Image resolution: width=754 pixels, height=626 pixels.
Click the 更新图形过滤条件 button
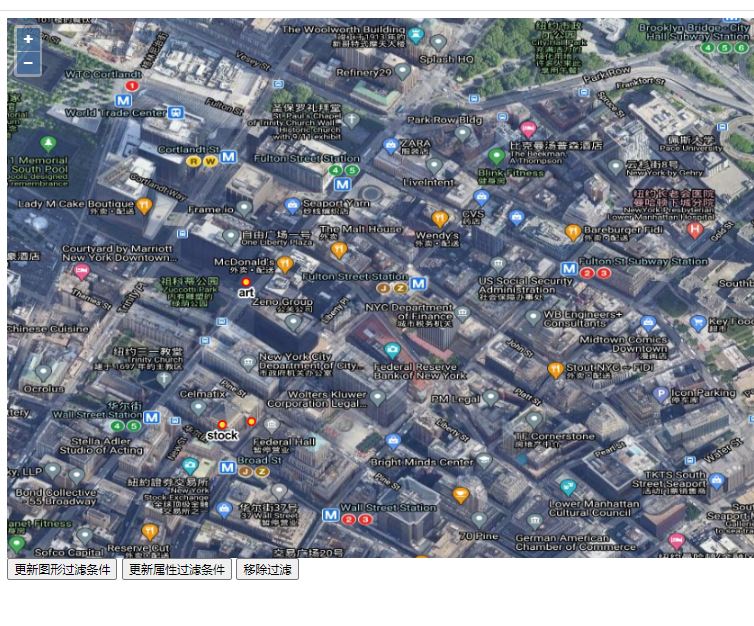point(62,569)
